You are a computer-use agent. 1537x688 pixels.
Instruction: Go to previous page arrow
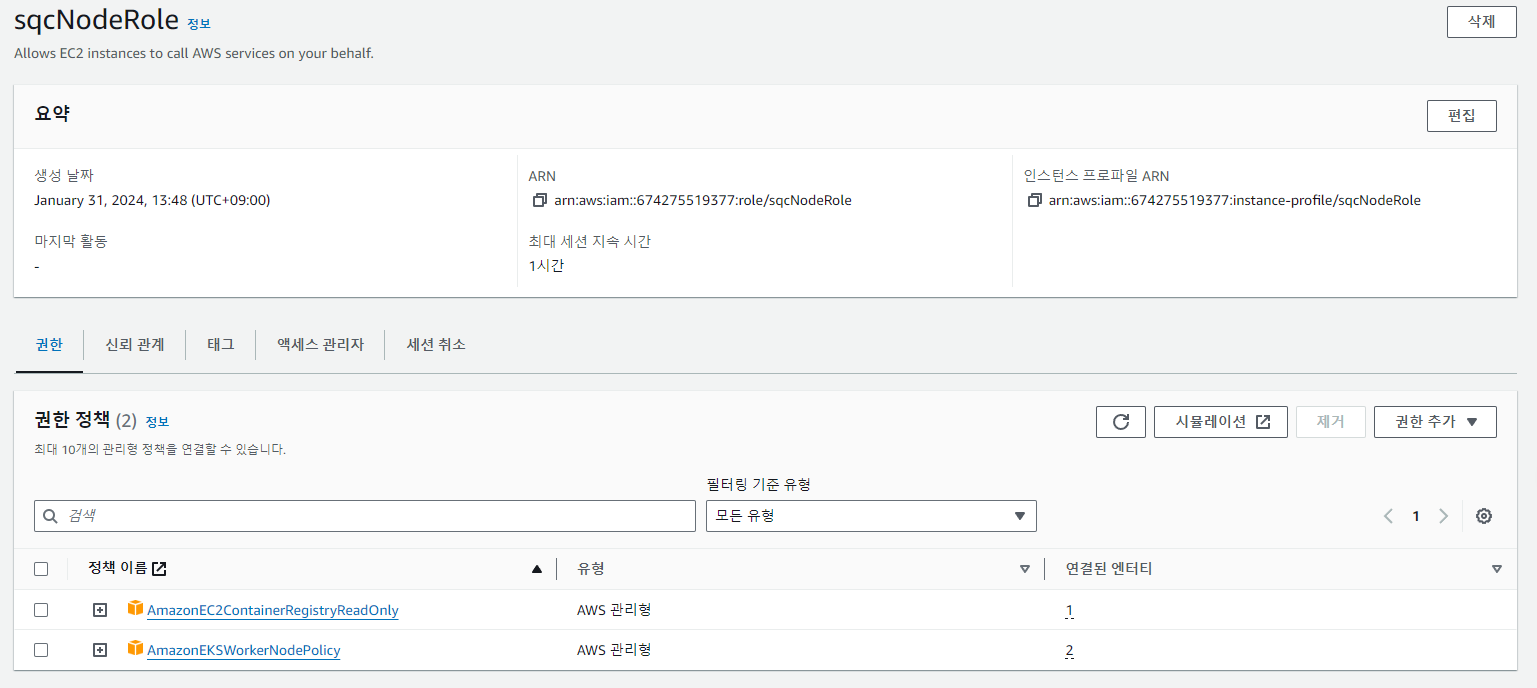click(x=1388, y=516)
